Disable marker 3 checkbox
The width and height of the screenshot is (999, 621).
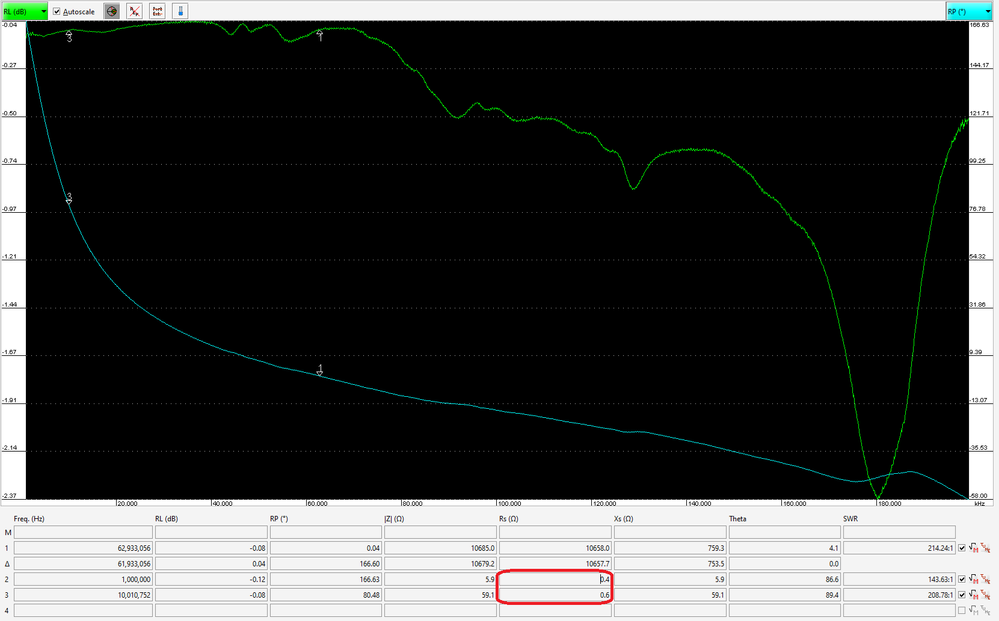click(x=962, y=594)
